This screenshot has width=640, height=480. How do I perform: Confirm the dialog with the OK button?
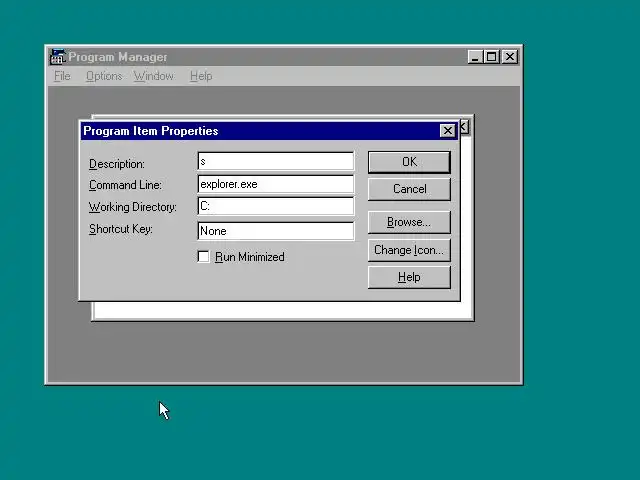409,162
